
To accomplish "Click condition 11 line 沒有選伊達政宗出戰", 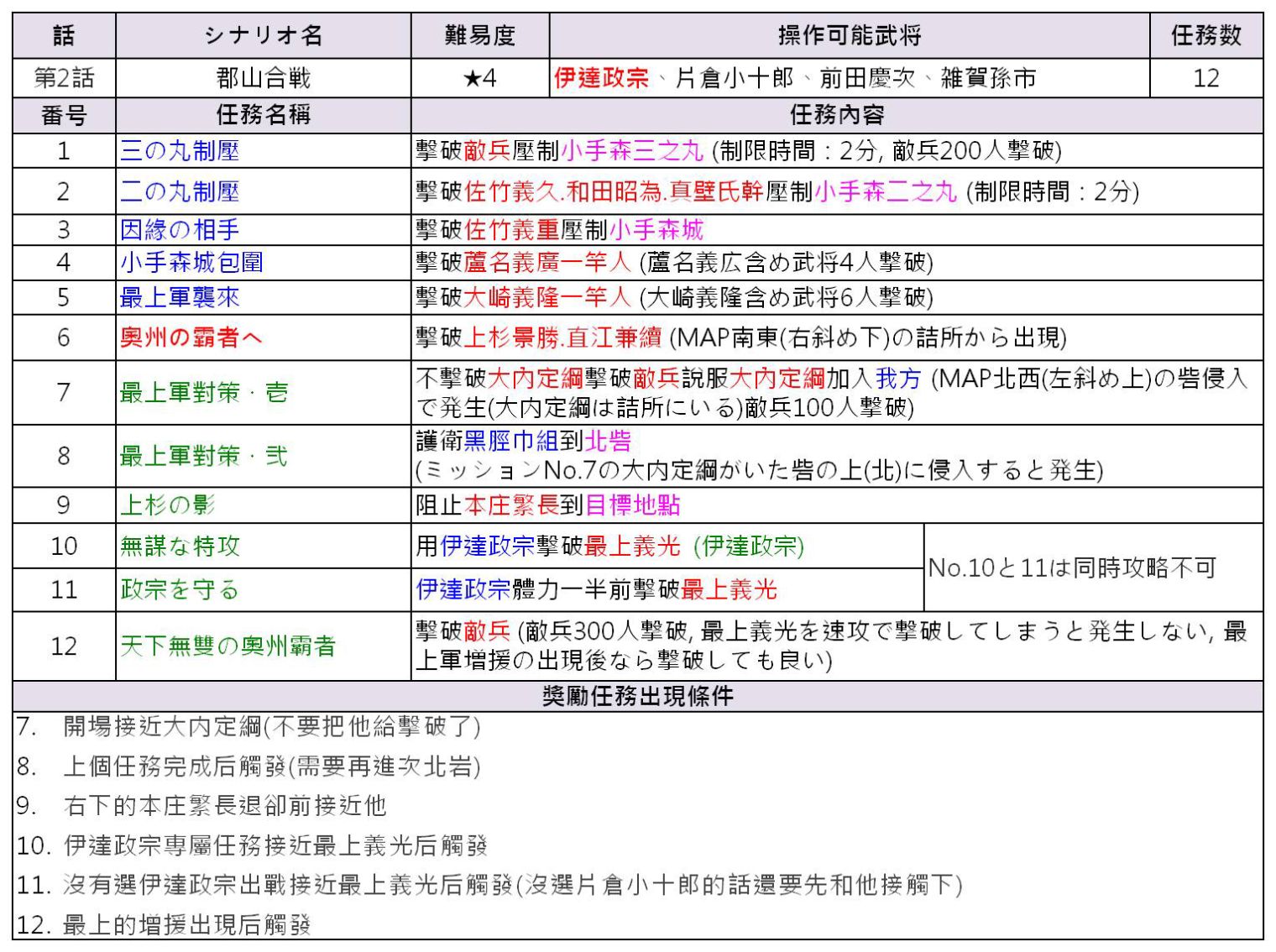I will pyautogui.click(x=489, y=884).
